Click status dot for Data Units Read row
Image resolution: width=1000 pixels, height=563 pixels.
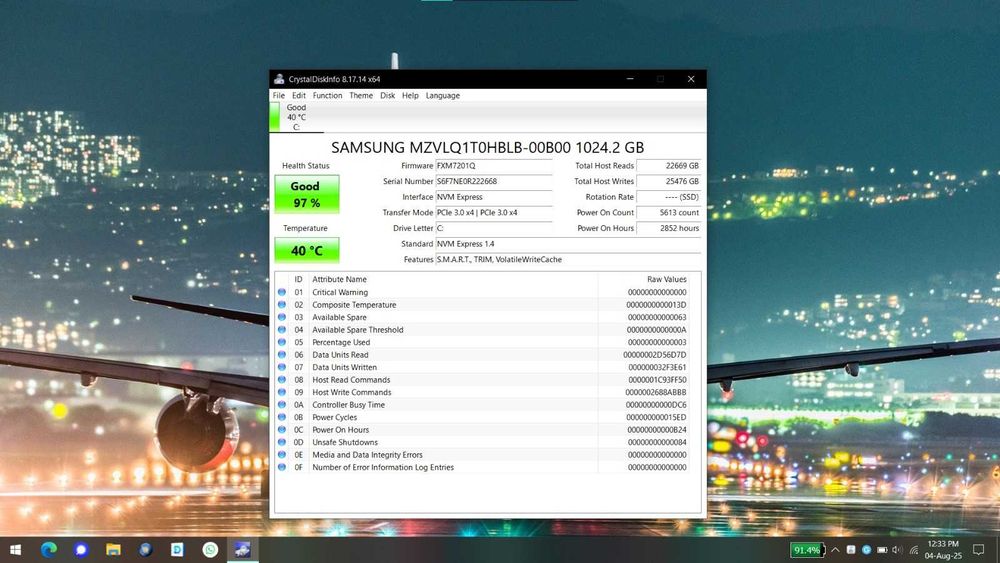pyautogui.click(x=282, y=355)
